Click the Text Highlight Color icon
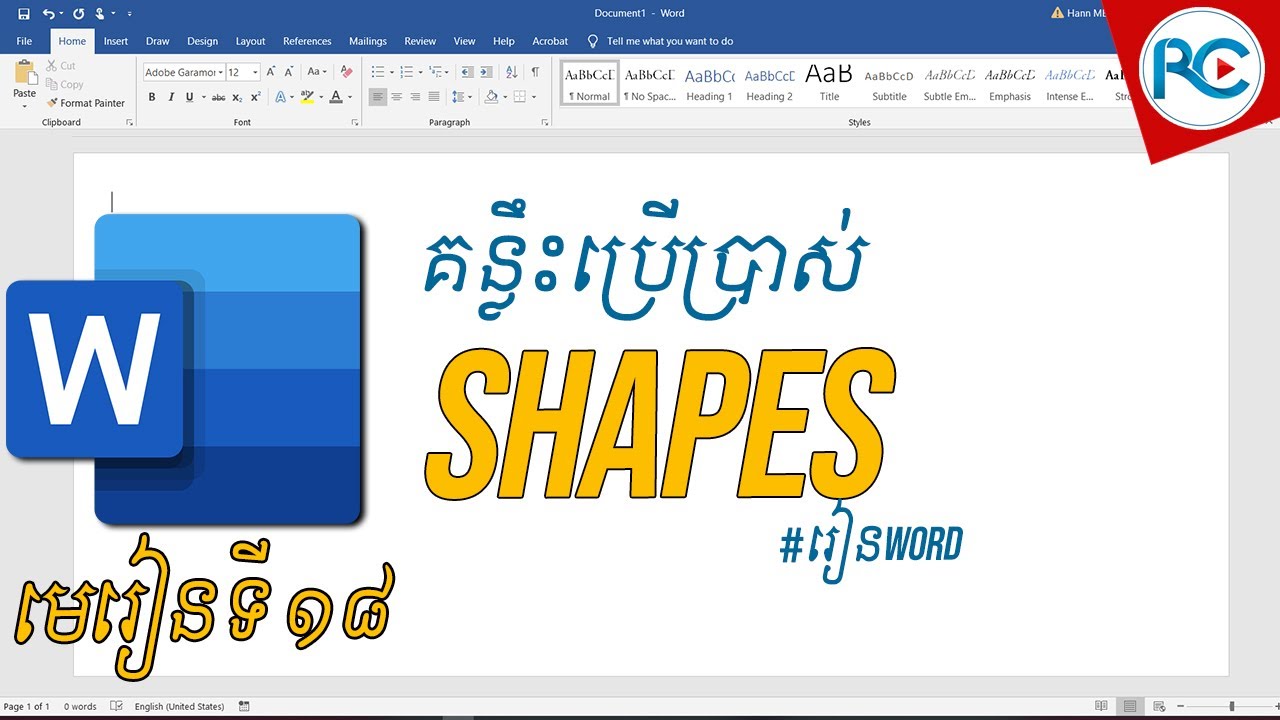1280x720 pixels. (306, 97)
